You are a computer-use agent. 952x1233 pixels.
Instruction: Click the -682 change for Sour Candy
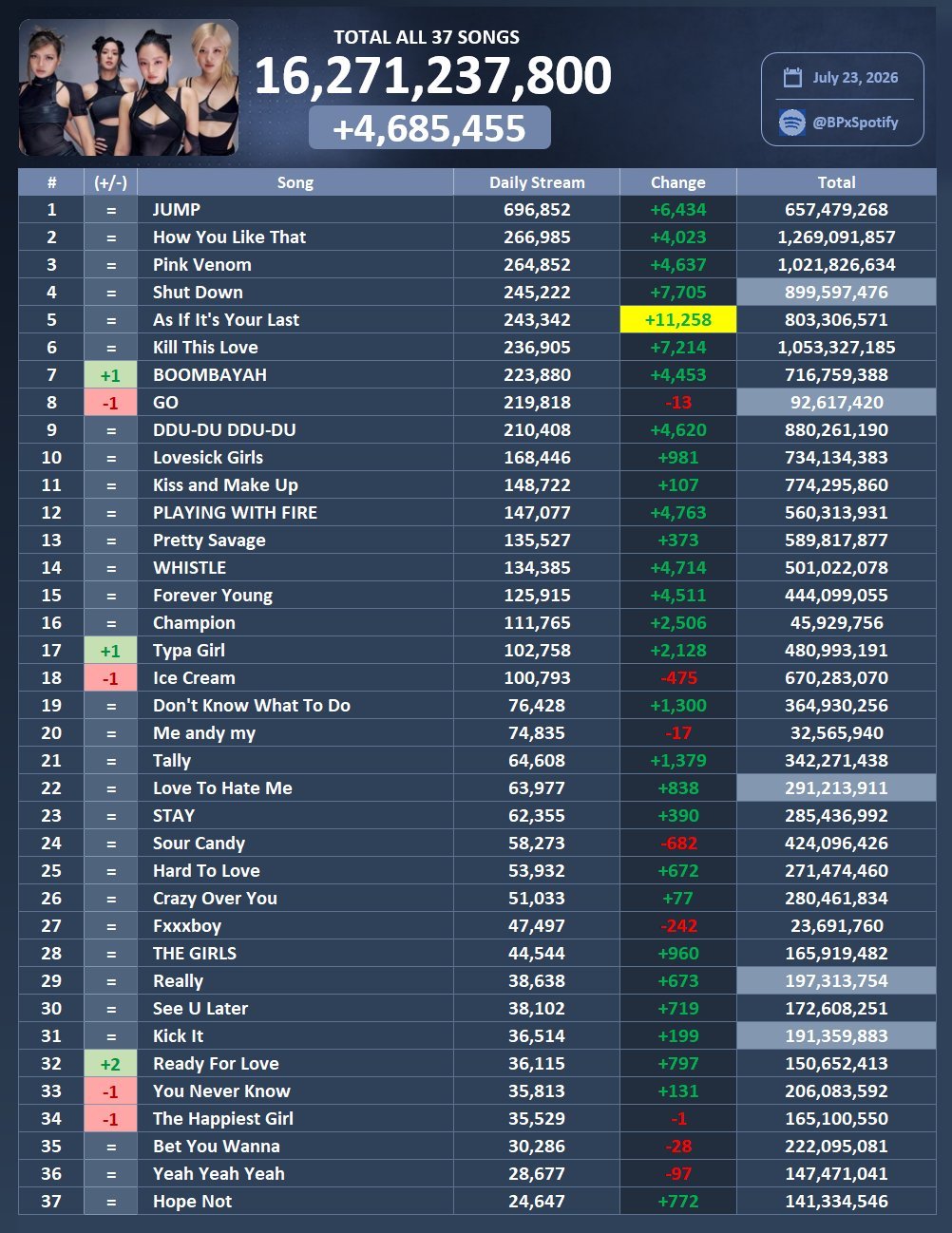(678, 844)
